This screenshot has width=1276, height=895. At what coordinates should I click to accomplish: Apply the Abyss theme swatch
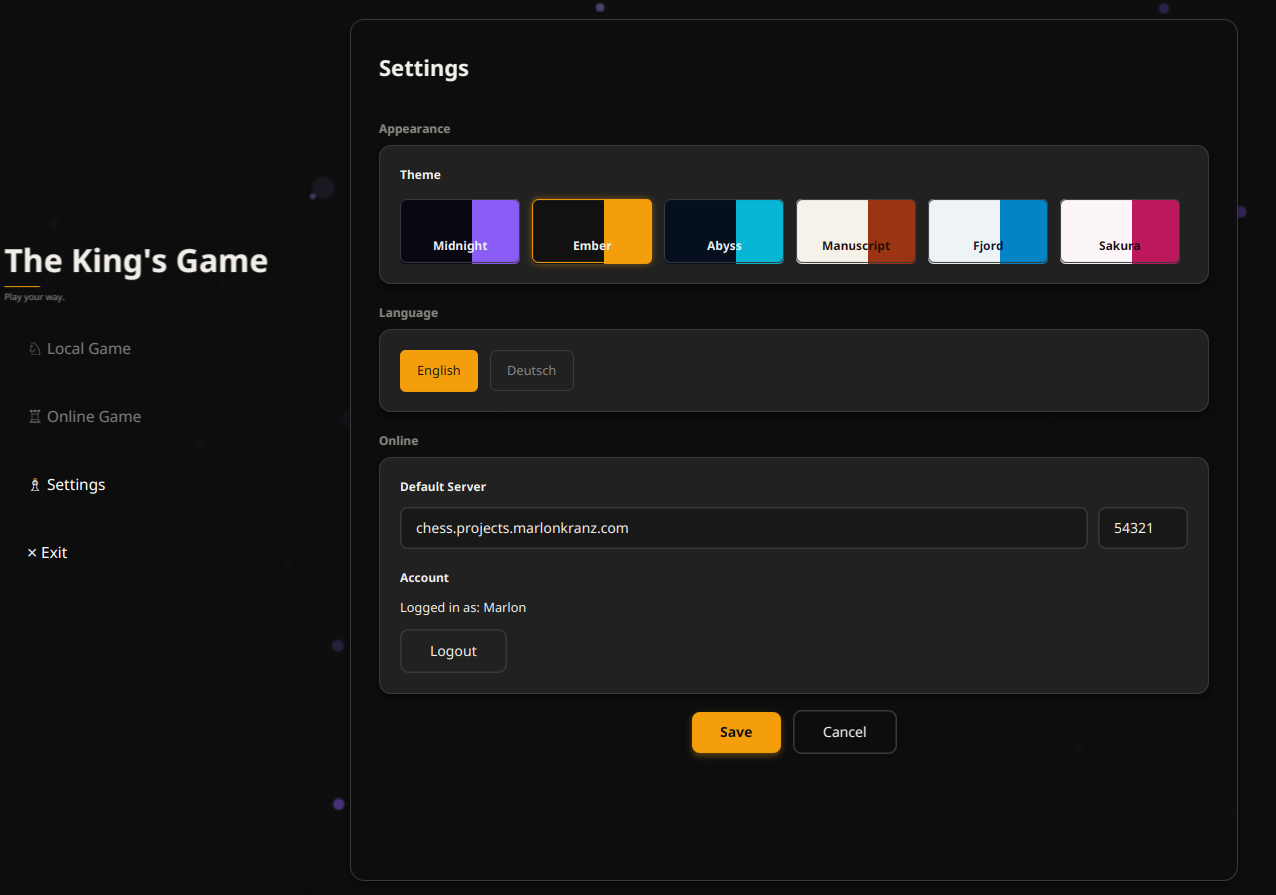724,231
